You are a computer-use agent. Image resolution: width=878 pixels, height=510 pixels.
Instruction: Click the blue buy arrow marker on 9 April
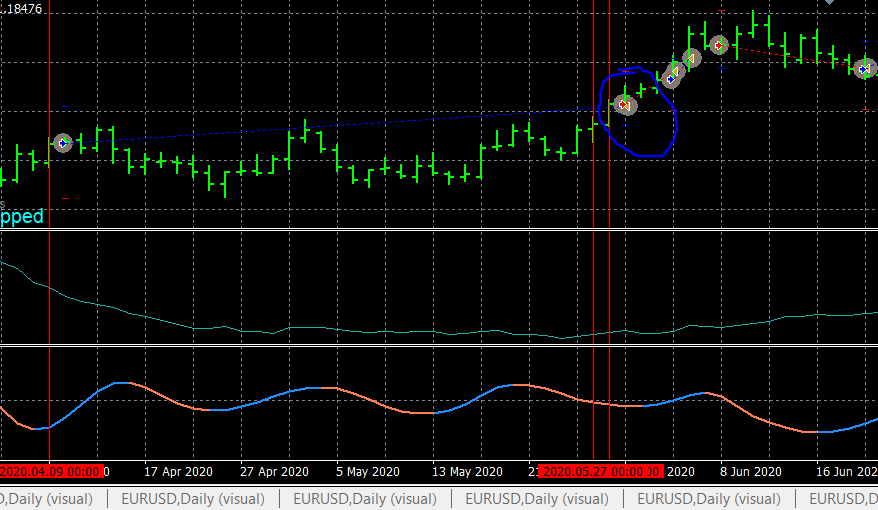click(63, 143)
